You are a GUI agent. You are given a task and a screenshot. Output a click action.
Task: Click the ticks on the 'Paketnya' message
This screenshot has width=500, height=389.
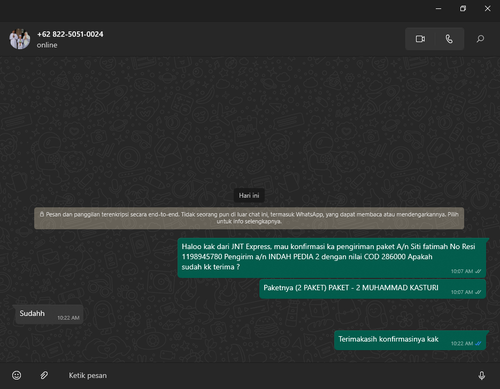(x=478, y=292)
